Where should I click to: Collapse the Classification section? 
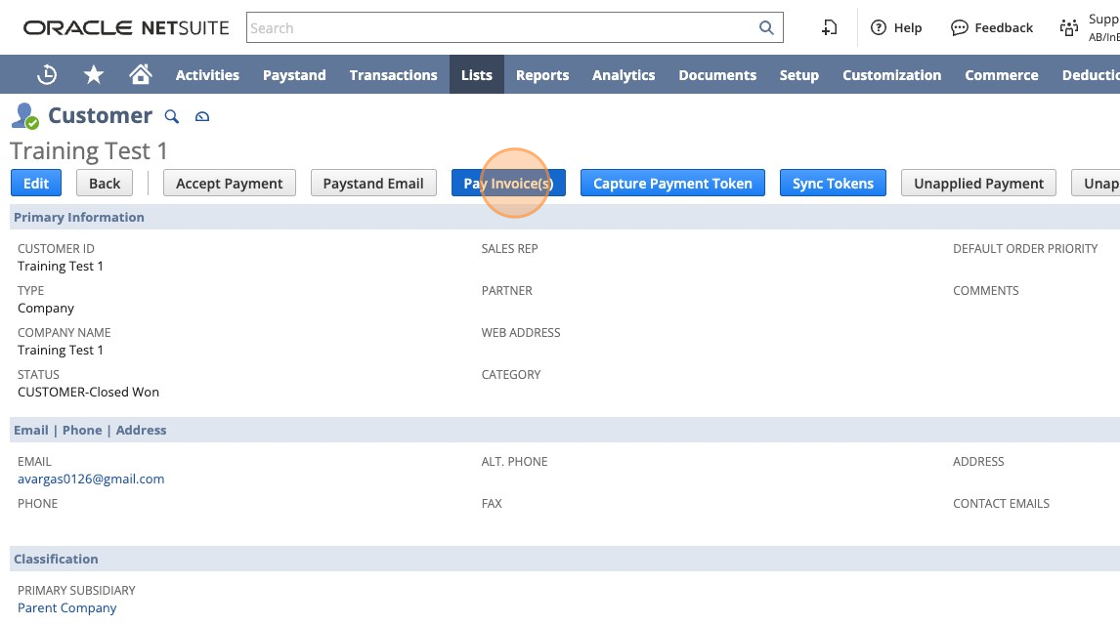coord(56,559)
